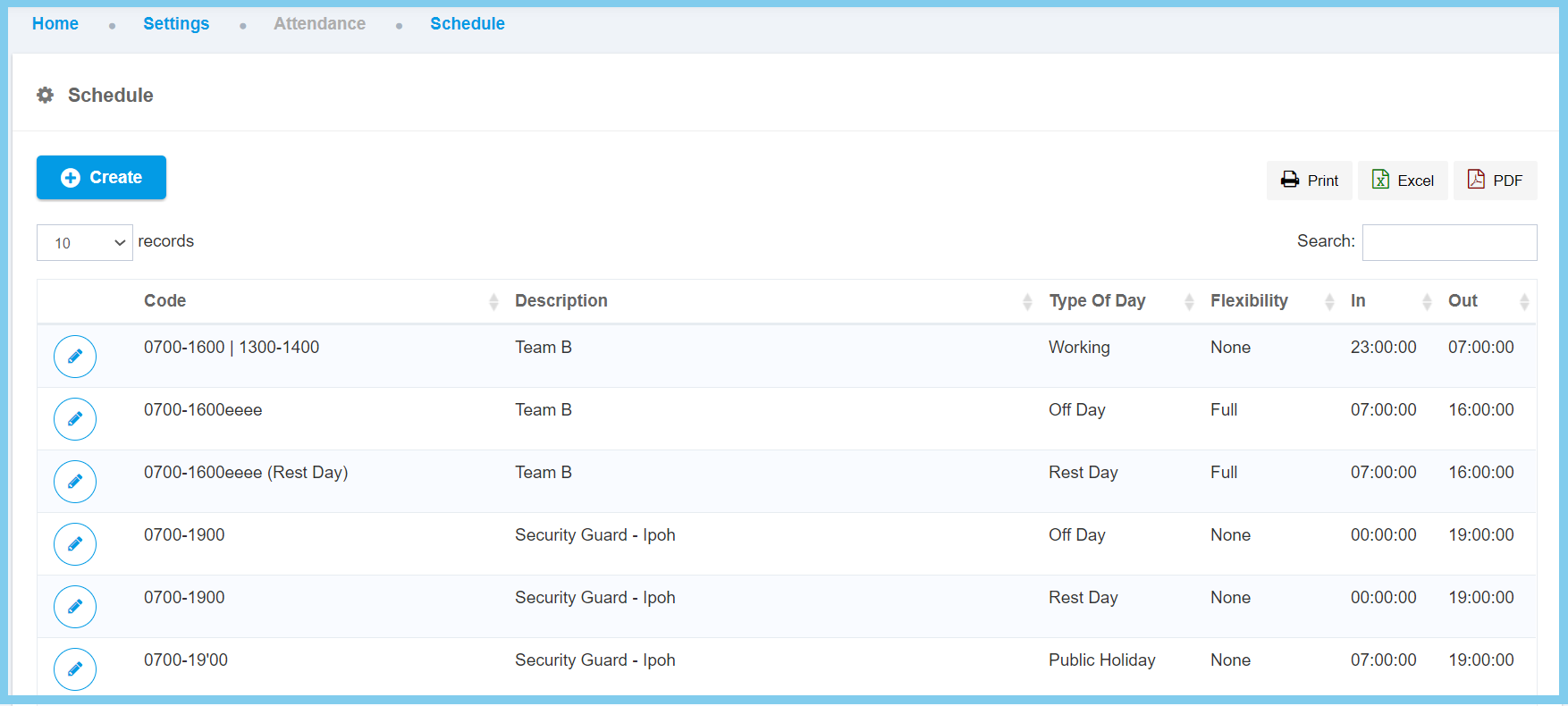Focus the Search input field
Image resolution: width=1568 pixels, height=706 pixels.
(x=1449, y=242)
